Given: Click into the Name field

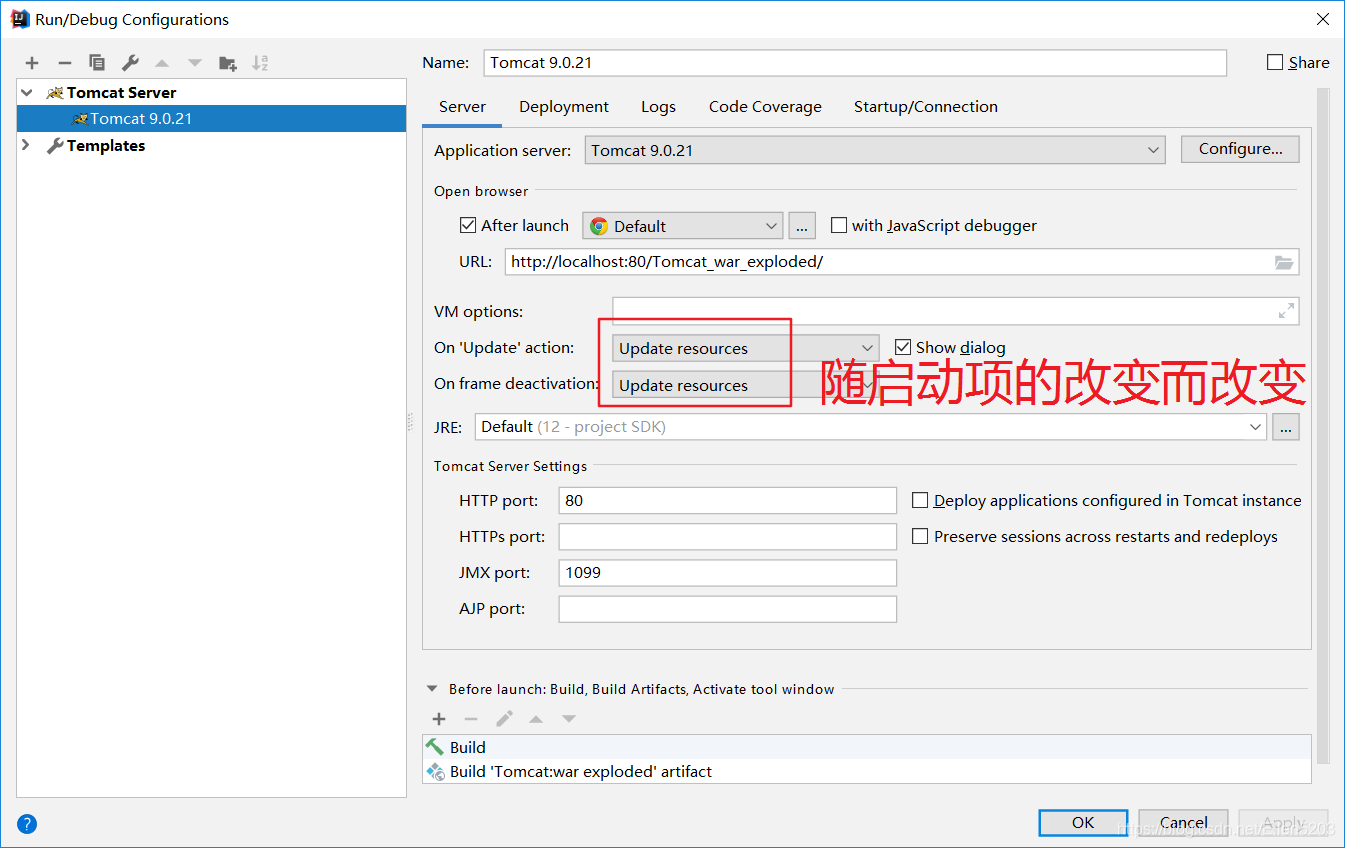Looking at the screenshot, I should click(855, 62).
